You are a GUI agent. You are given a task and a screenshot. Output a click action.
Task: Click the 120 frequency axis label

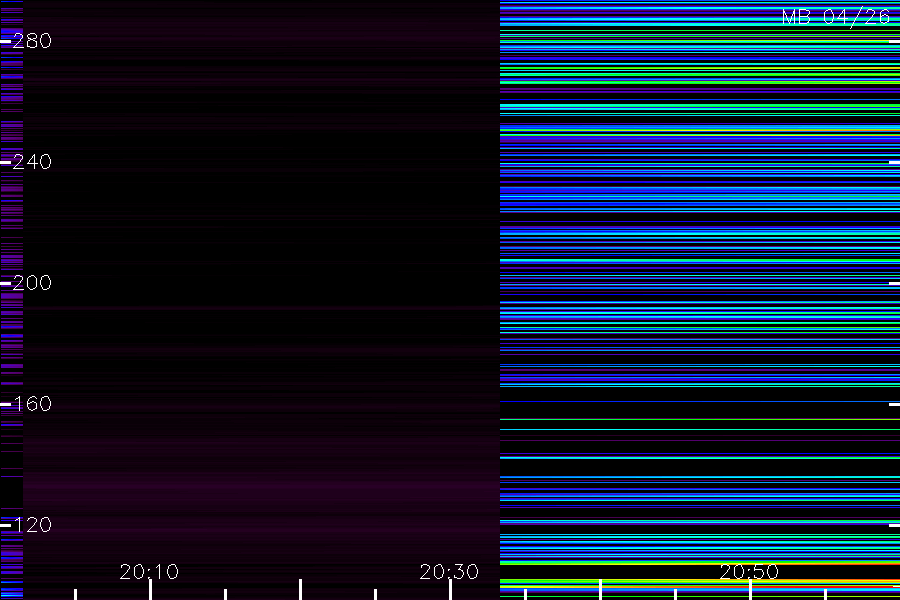coord(32,525)
